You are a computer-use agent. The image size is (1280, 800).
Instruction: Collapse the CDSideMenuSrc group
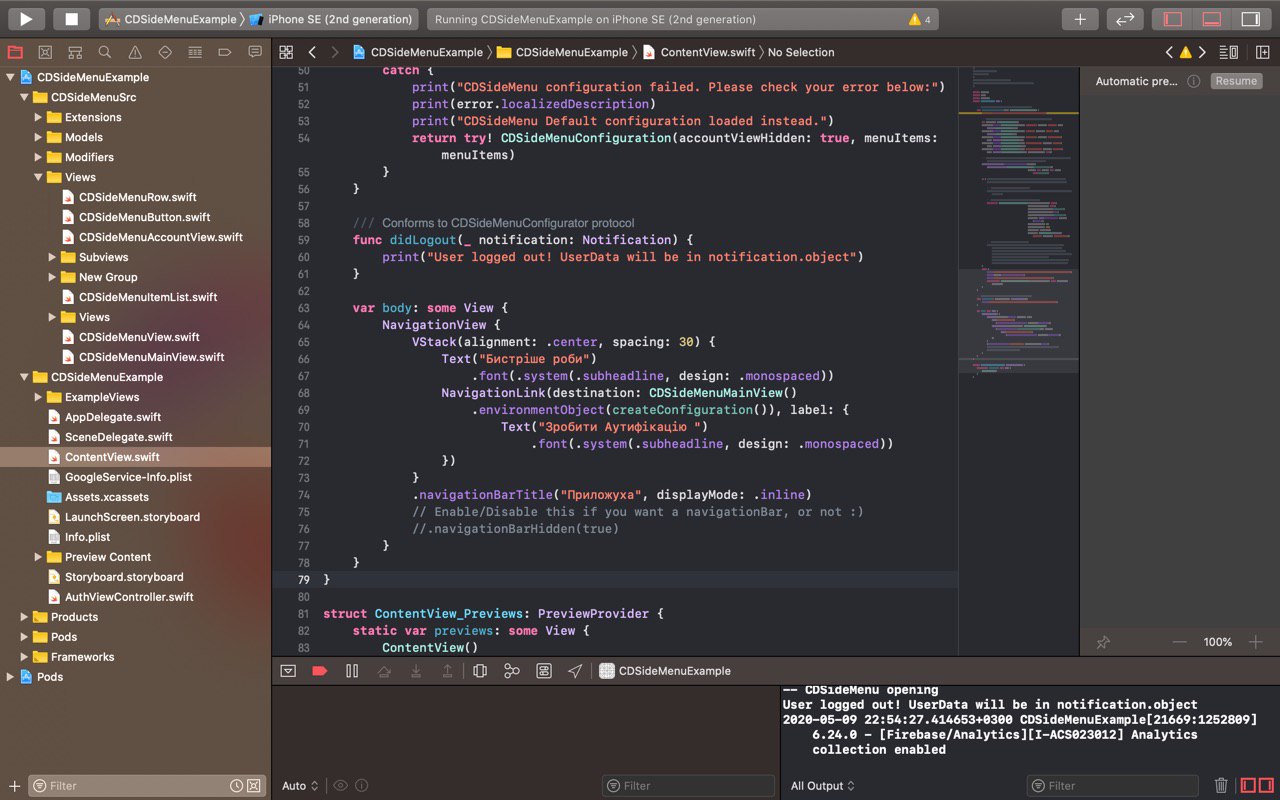point(24,97)
